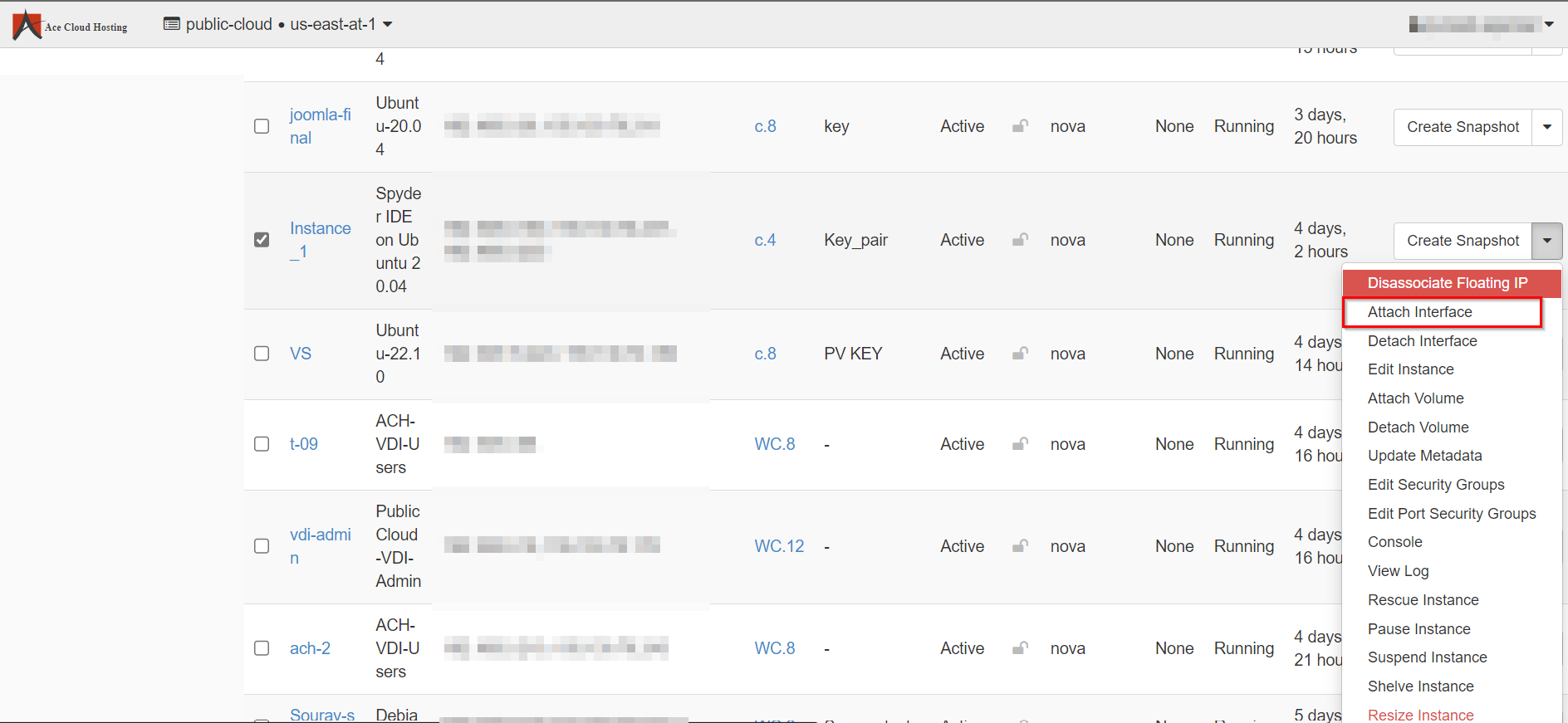
Task: Open the public-cloud us-east-at-1 project dropdown
Action: pos(278,24)
